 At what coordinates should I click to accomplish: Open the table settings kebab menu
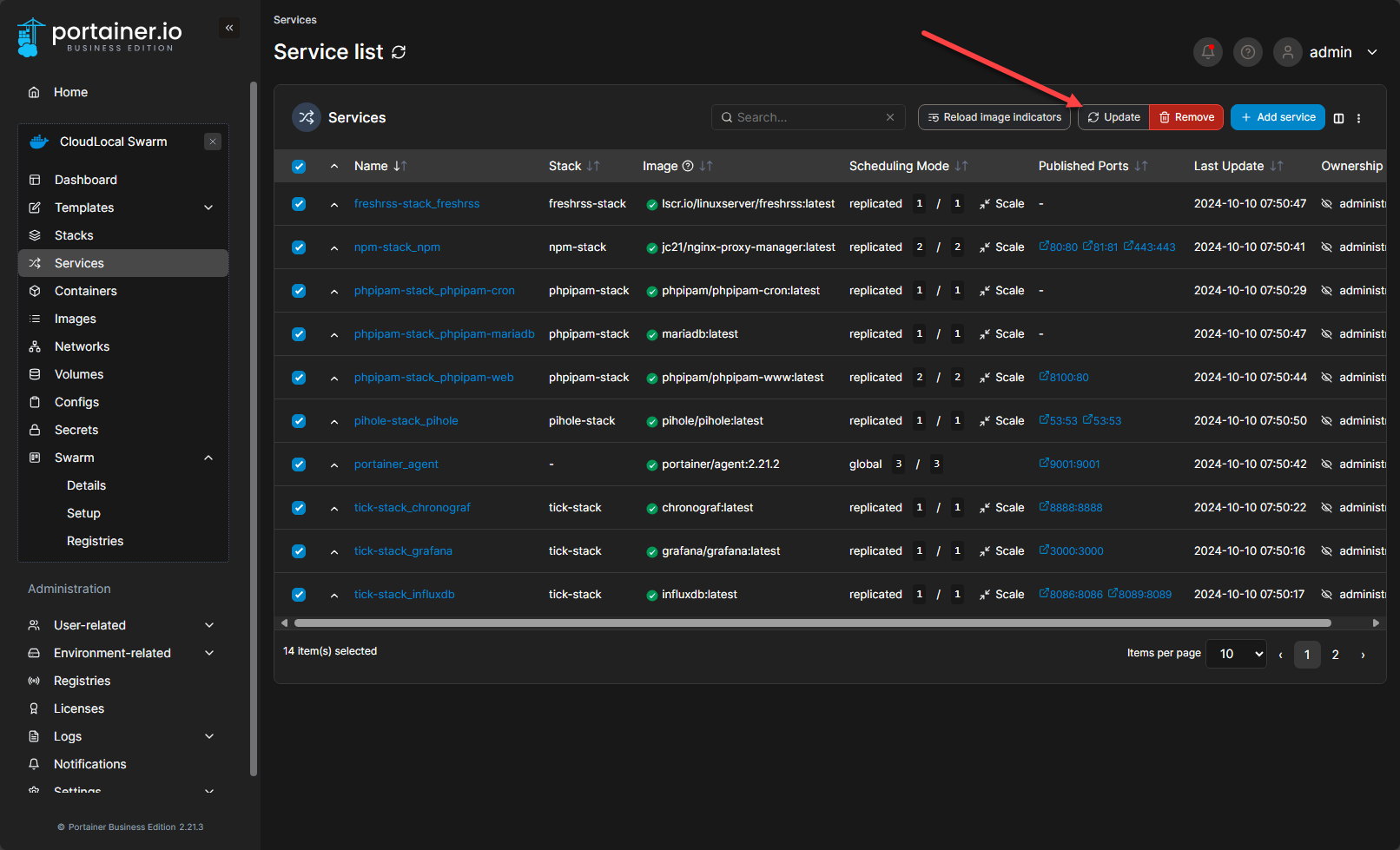pos(1358,118)
